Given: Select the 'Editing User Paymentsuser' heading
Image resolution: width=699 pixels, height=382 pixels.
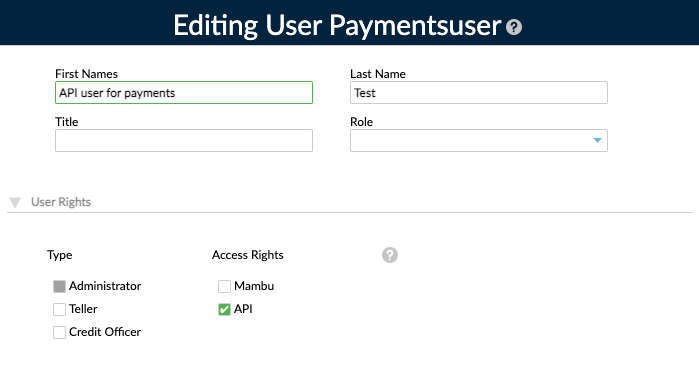Looking at the screenshot, I should (x=337, y=25).
